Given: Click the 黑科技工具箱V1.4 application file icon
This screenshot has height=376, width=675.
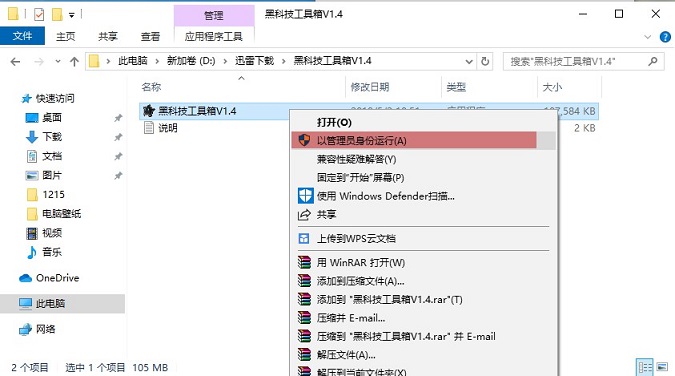Looking at the screenshot, I should [x=149, y=111].
